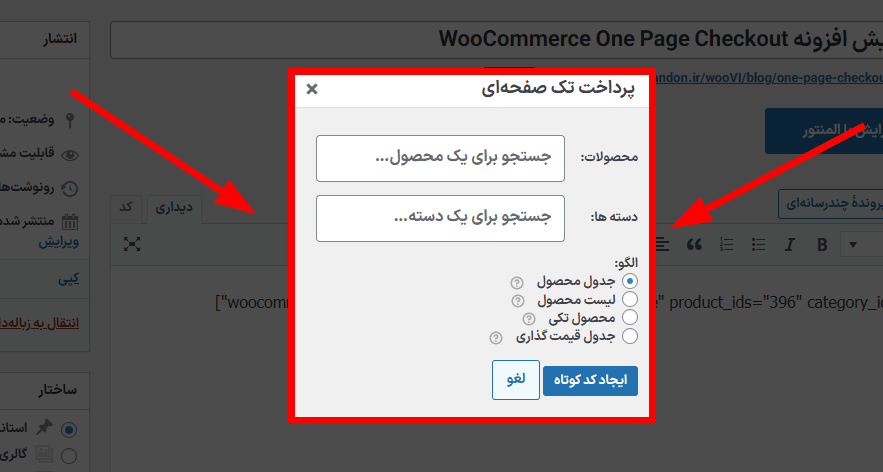This screenshot has height=472, width=883.
Task: Toggle fullscreen distraction-free editor icon
Action: click(x=132, y=244)
